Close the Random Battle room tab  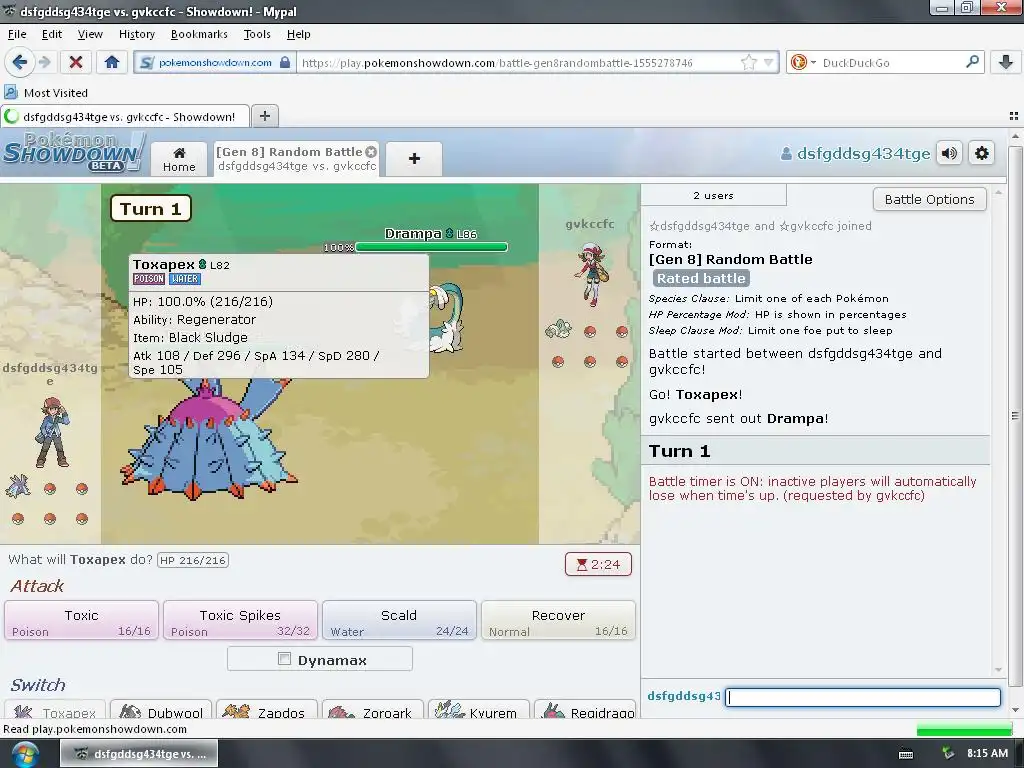371,152
